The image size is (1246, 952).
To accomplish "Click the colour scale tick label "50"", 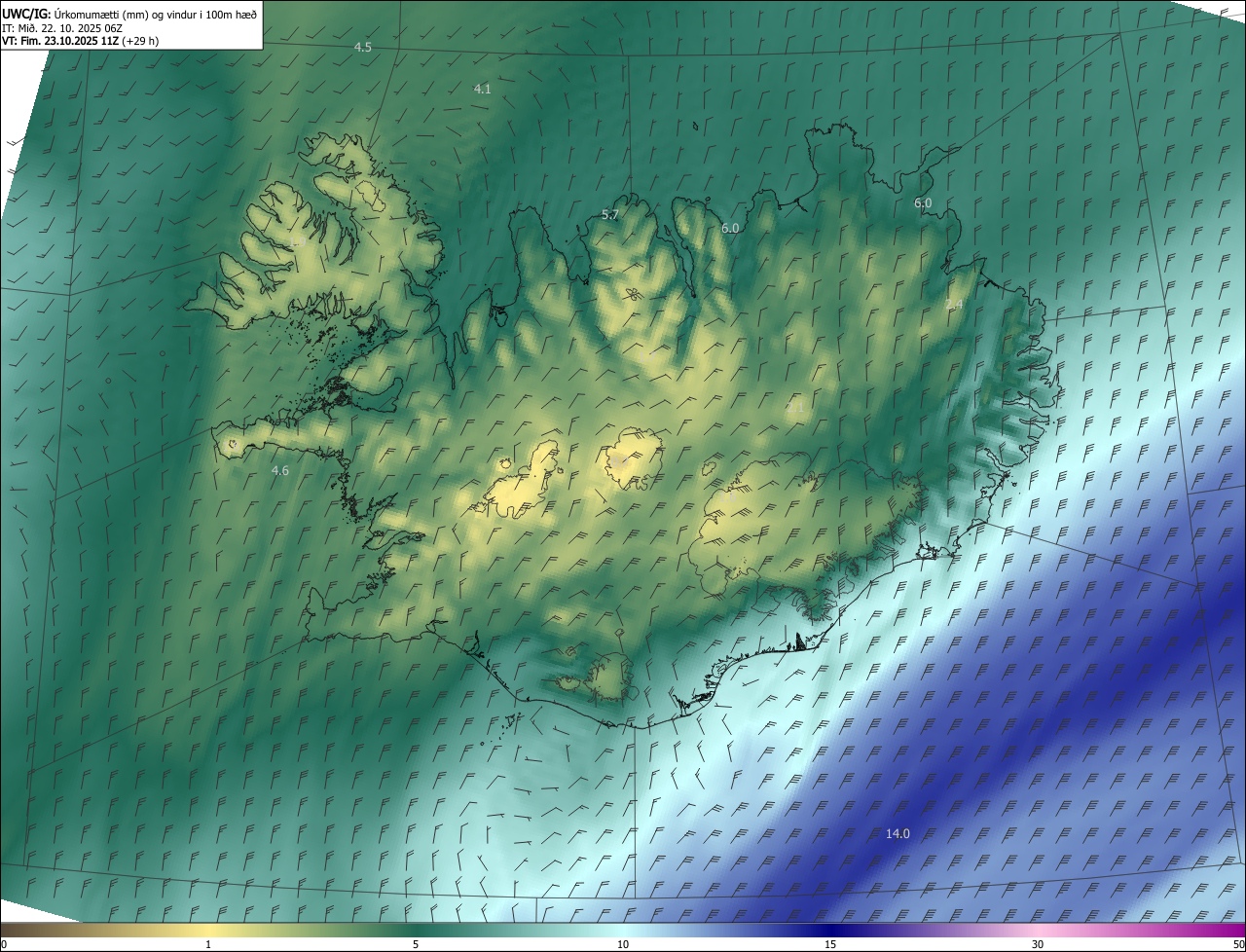I will click(x=1238, y=944).
